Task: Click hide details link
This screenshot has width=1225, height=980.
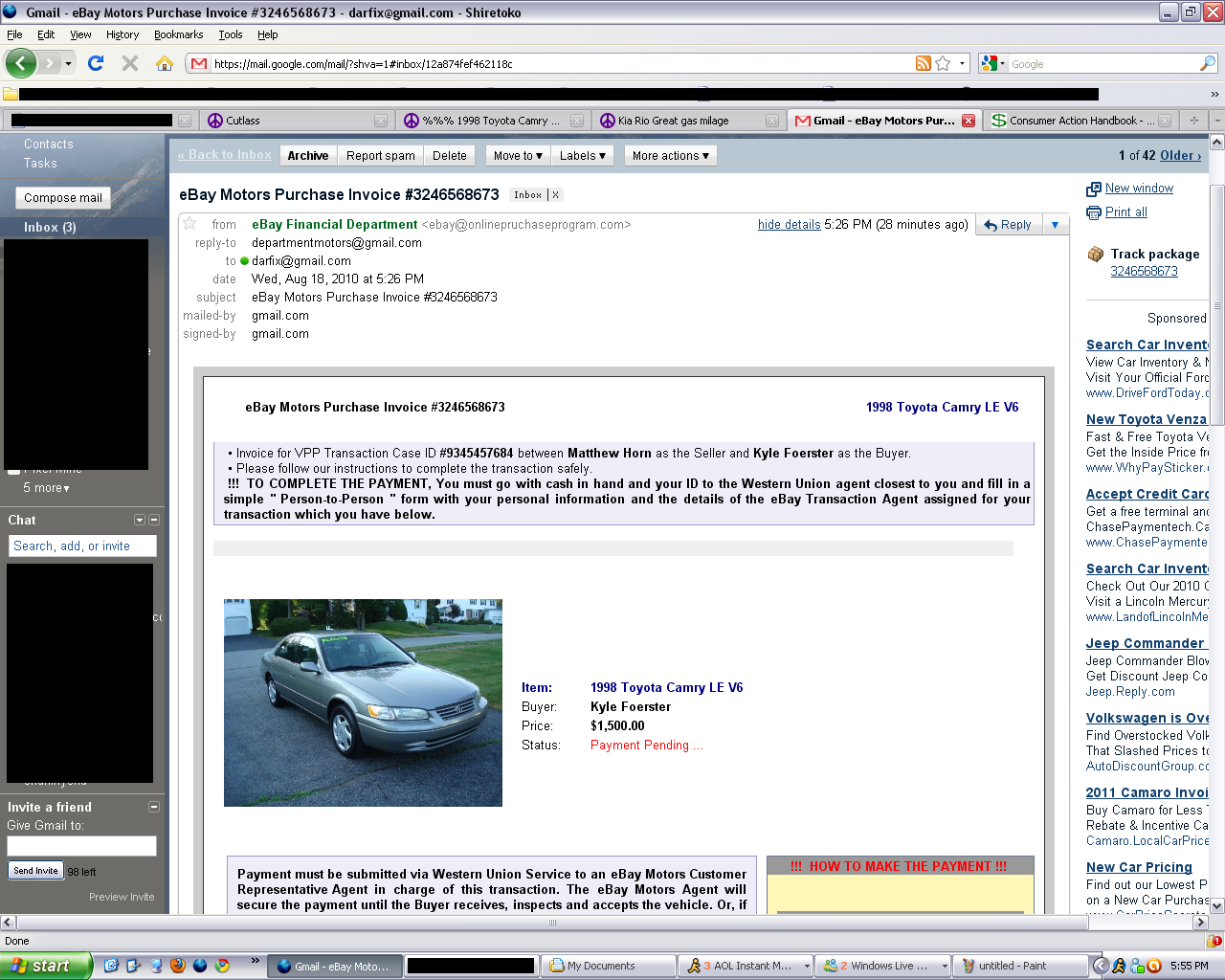Action: click(x=790, y=225)
